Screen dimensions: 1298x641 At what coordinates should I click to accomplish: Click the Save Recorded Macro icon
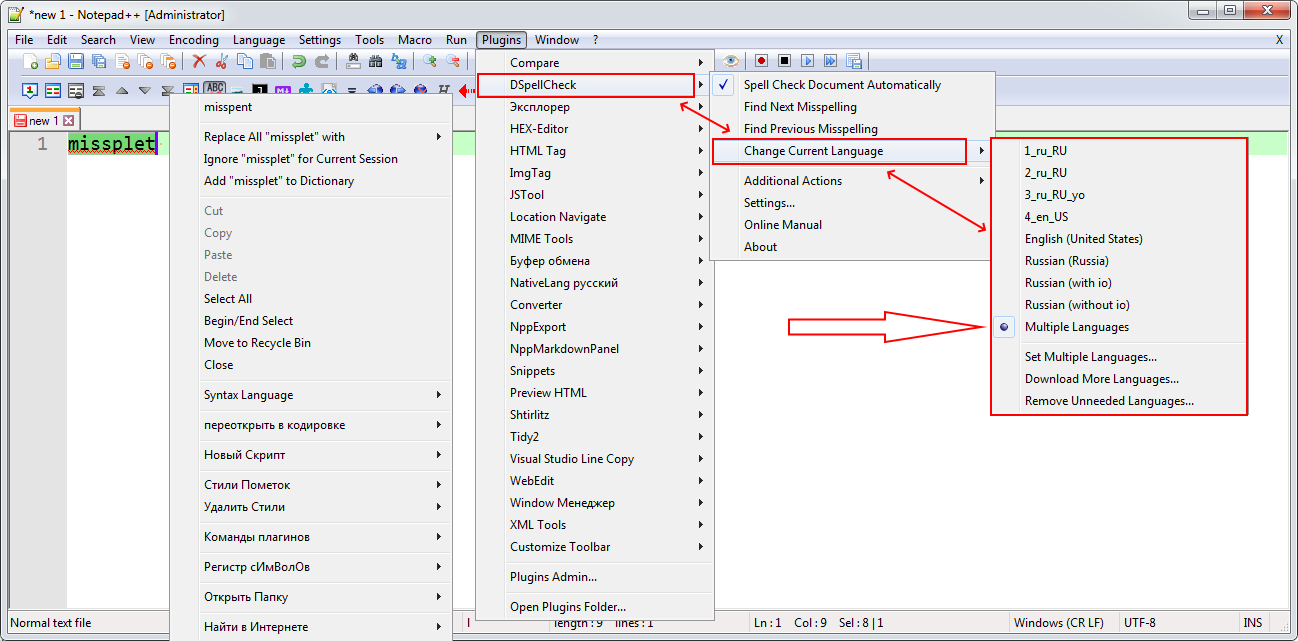click(854, 62)
